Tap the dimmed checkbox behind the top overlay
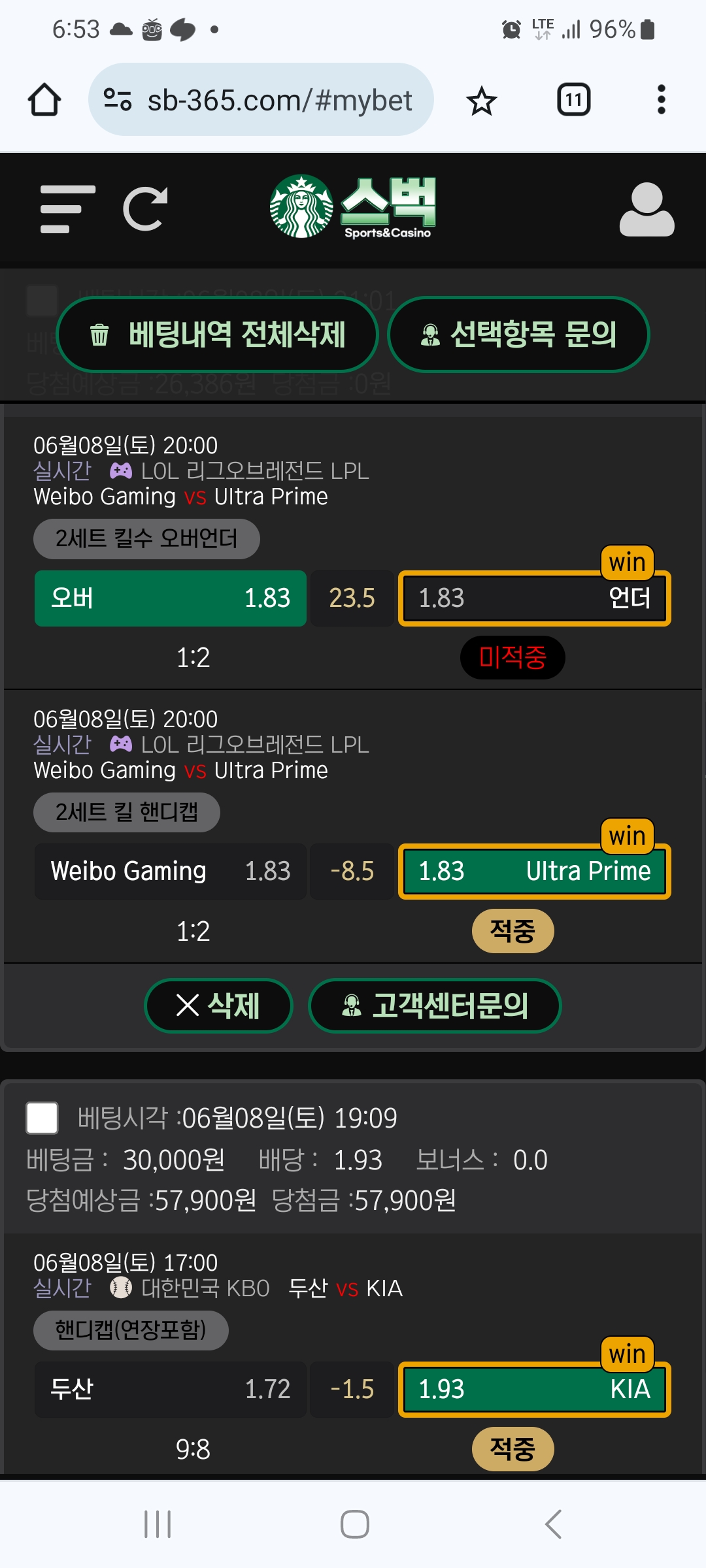This screenshot has width=706, height=1568. [x=42, y=301]
